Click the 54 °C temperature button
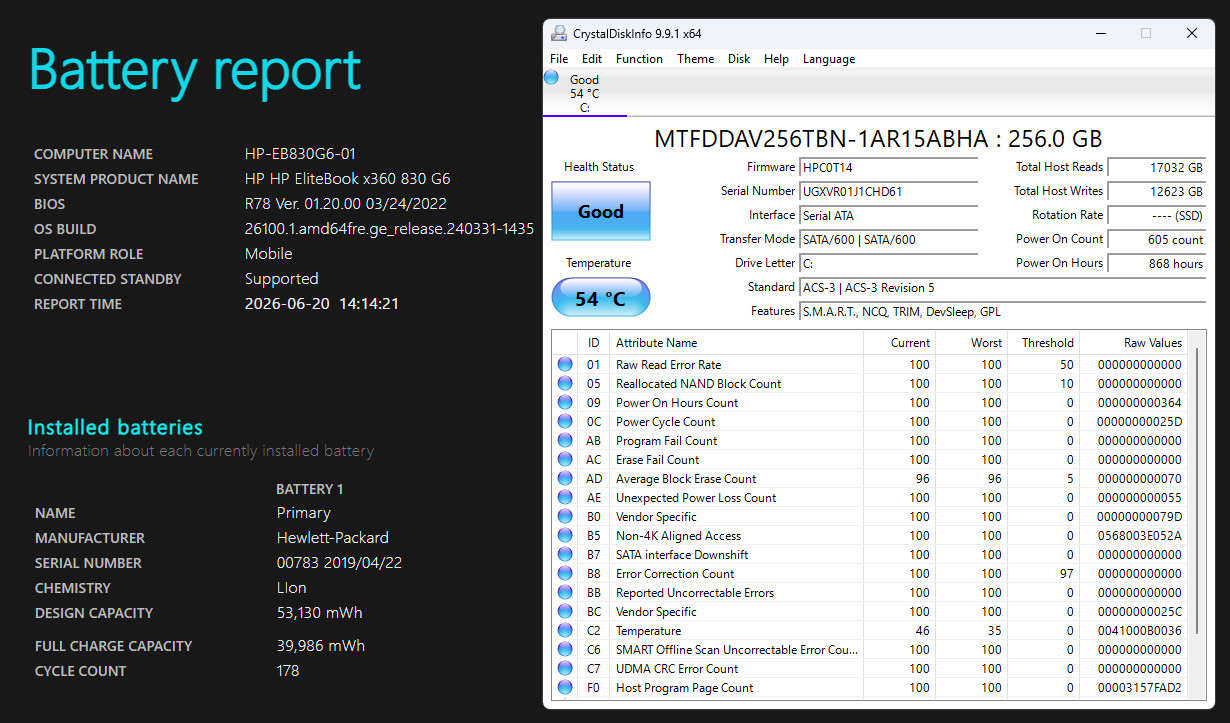 coord(601,298)
